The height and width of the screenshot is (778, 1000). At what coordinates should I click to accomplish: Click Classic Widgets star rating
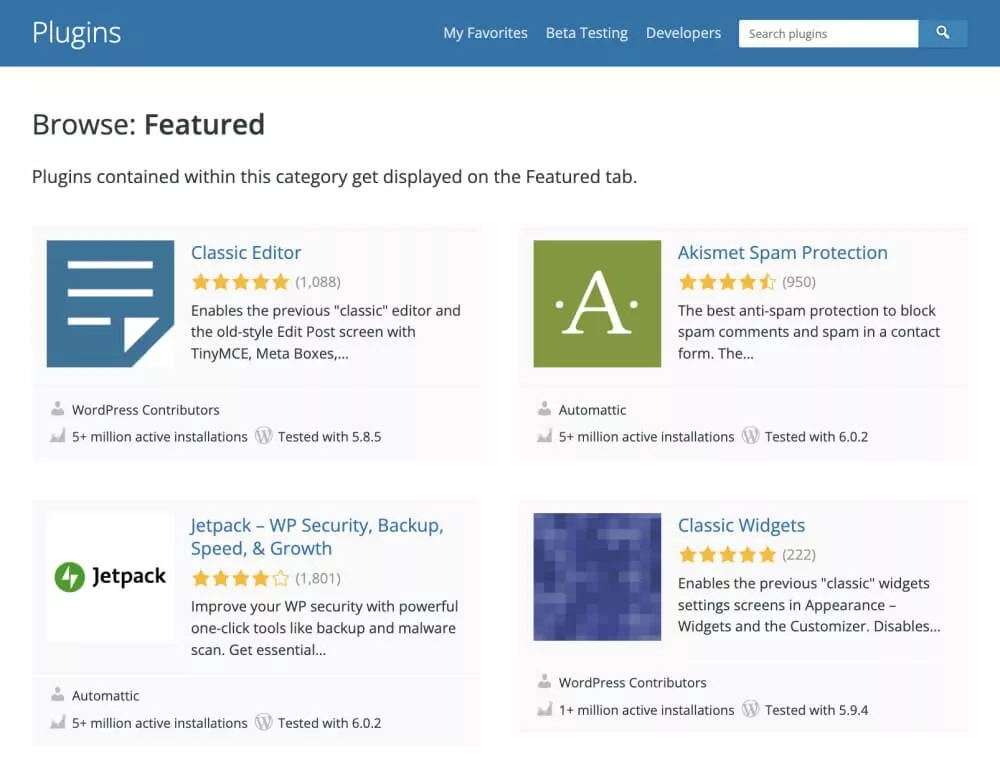tap(727, 555)
